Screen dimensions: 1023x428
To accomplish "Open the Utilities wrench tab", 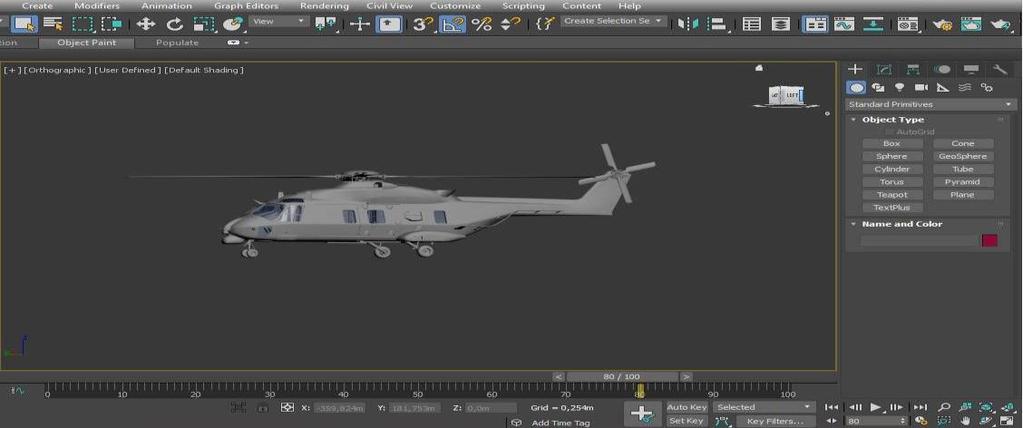I will (x=1000, y=69).
